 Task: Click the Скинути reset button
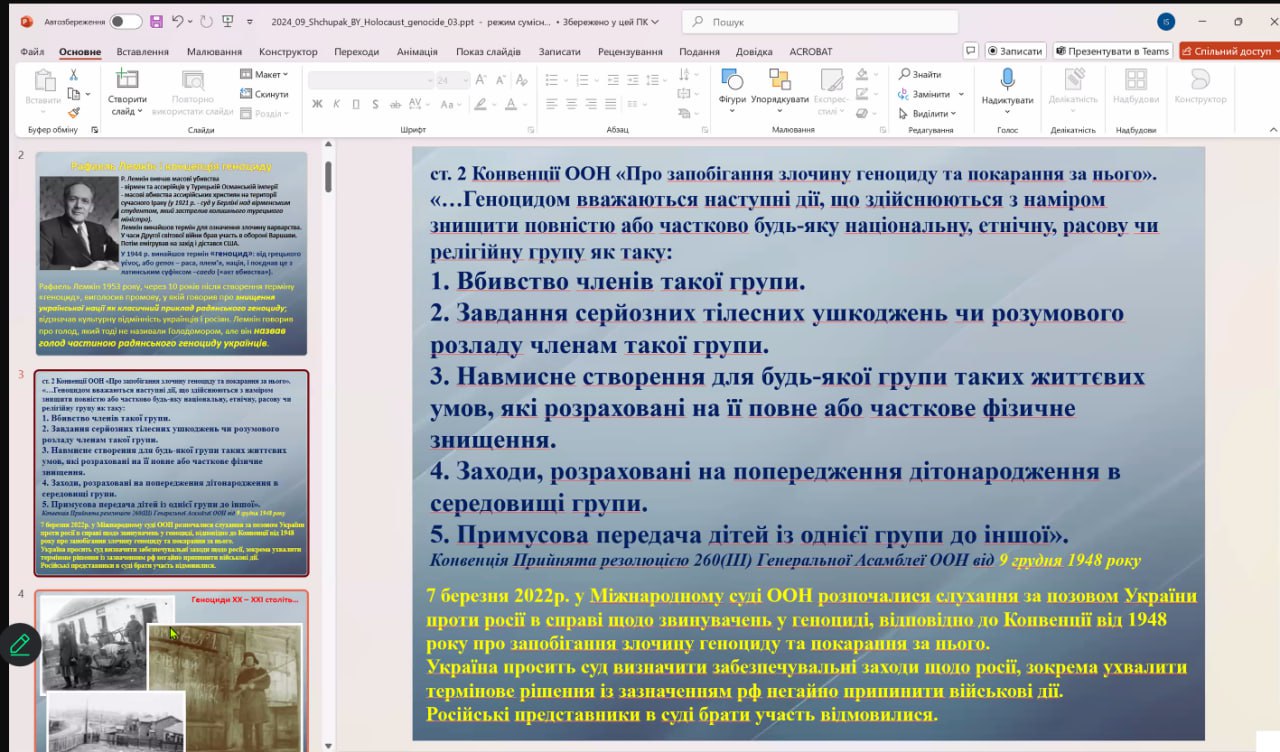coord(264,94)
